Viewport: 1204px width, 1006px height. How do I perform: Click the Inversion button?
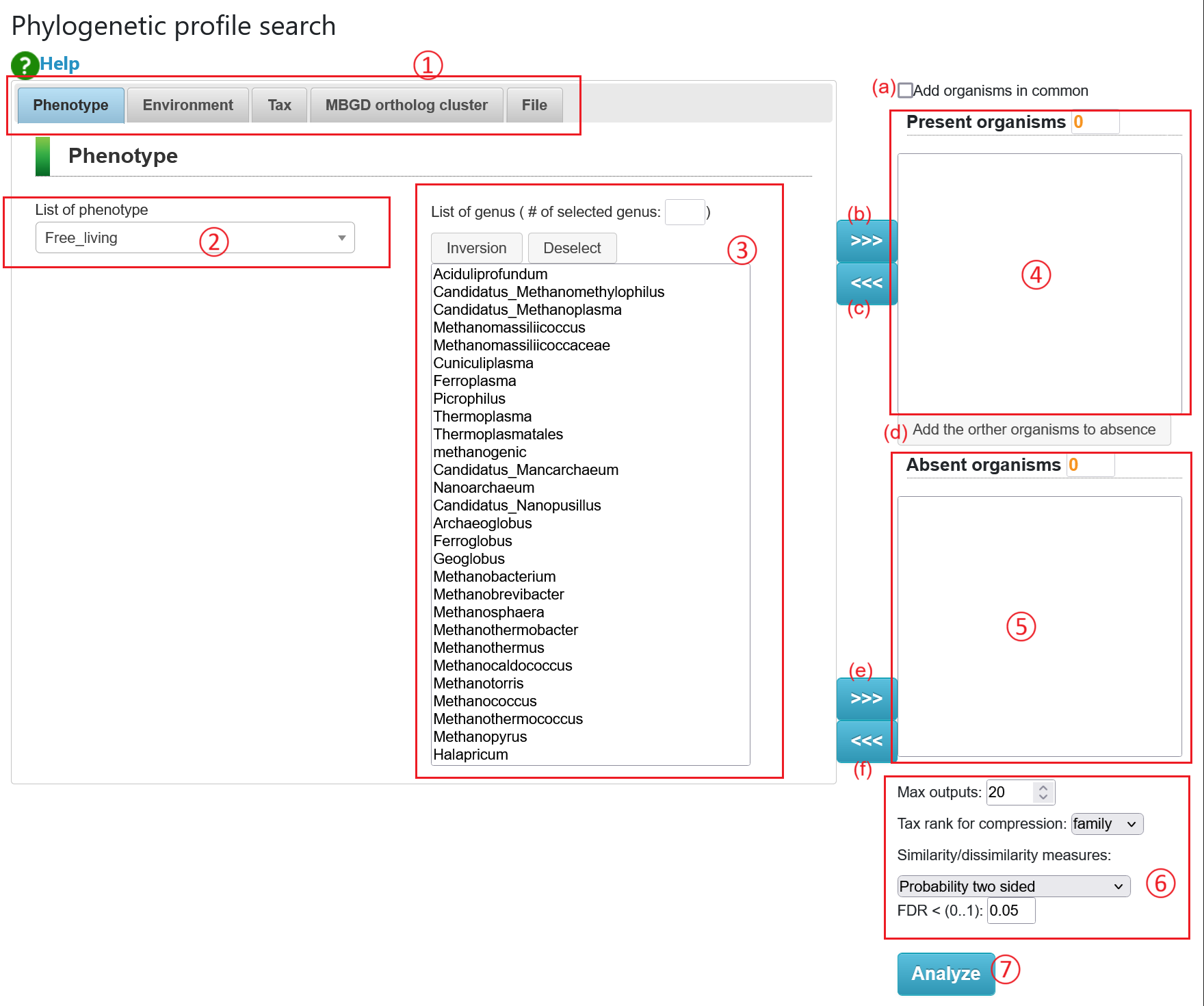[x=476, y=248]
